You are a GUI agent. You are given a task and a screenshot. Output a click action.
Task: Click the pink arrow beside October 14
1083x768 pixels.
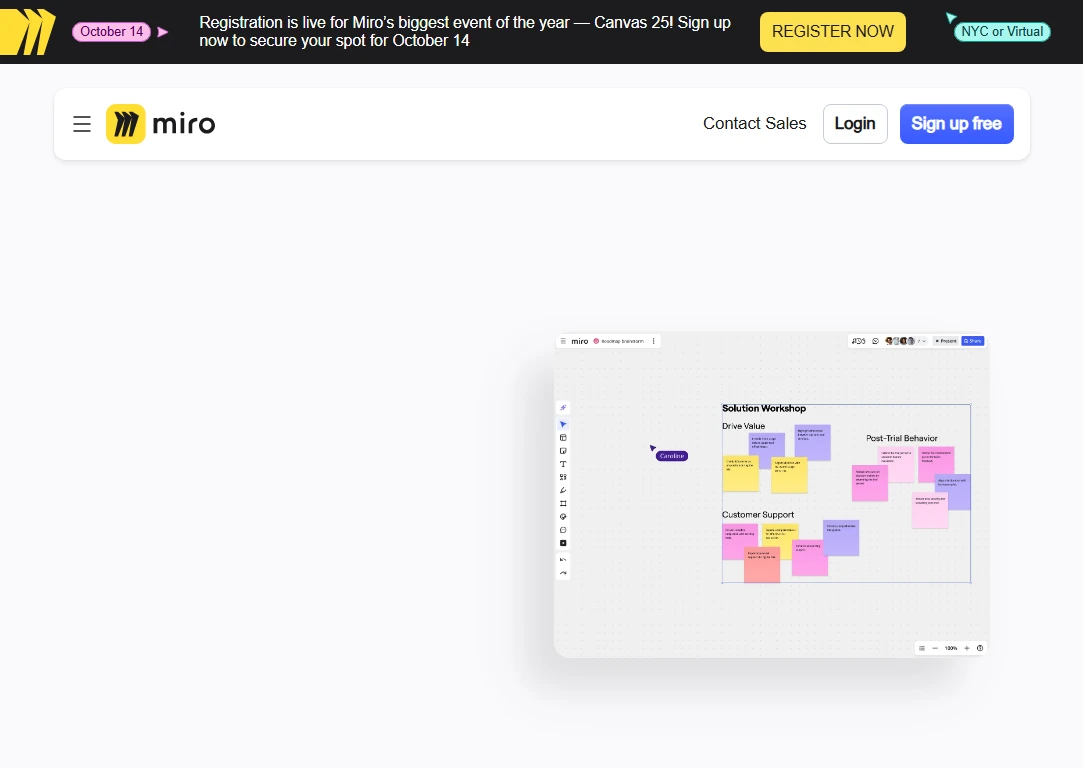click(x=162, y=32)
